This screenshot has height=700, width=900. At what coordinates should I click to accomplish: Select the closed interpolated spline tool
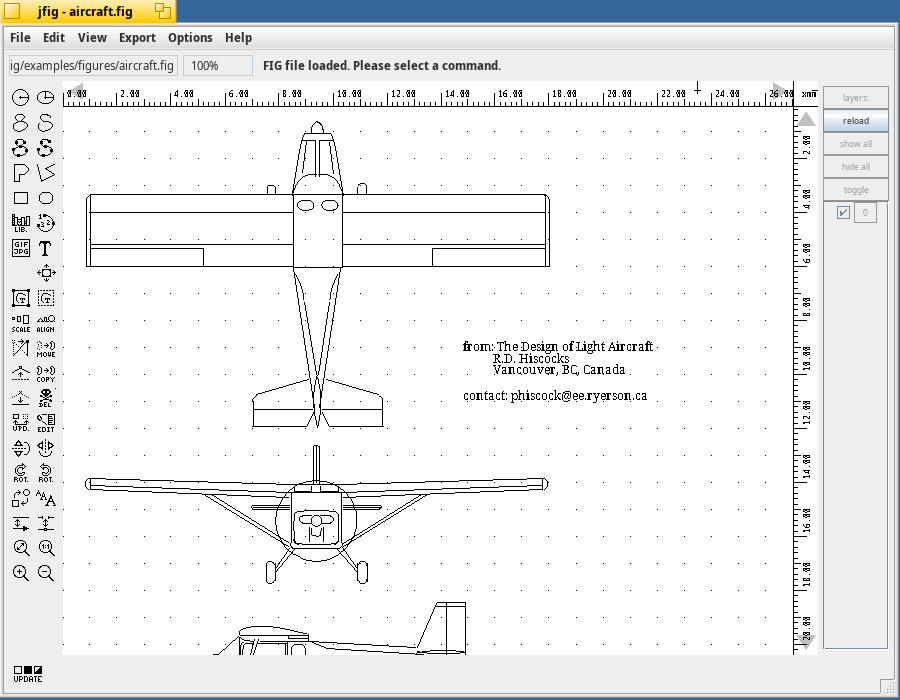click(x=21, y=148)
